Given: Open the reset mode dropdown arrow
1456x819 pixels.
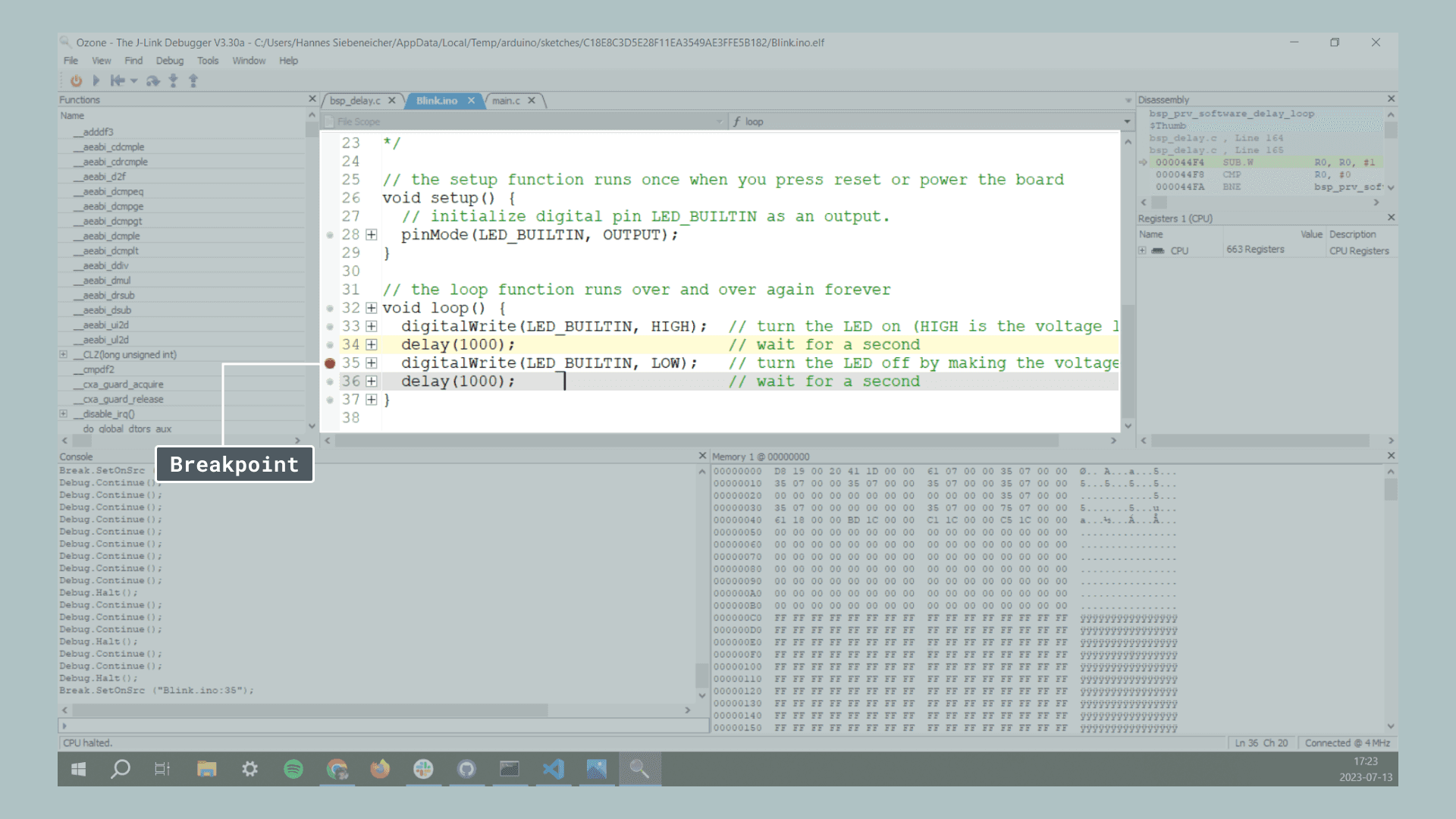Looking at the screenshot, I should [134, 80].
